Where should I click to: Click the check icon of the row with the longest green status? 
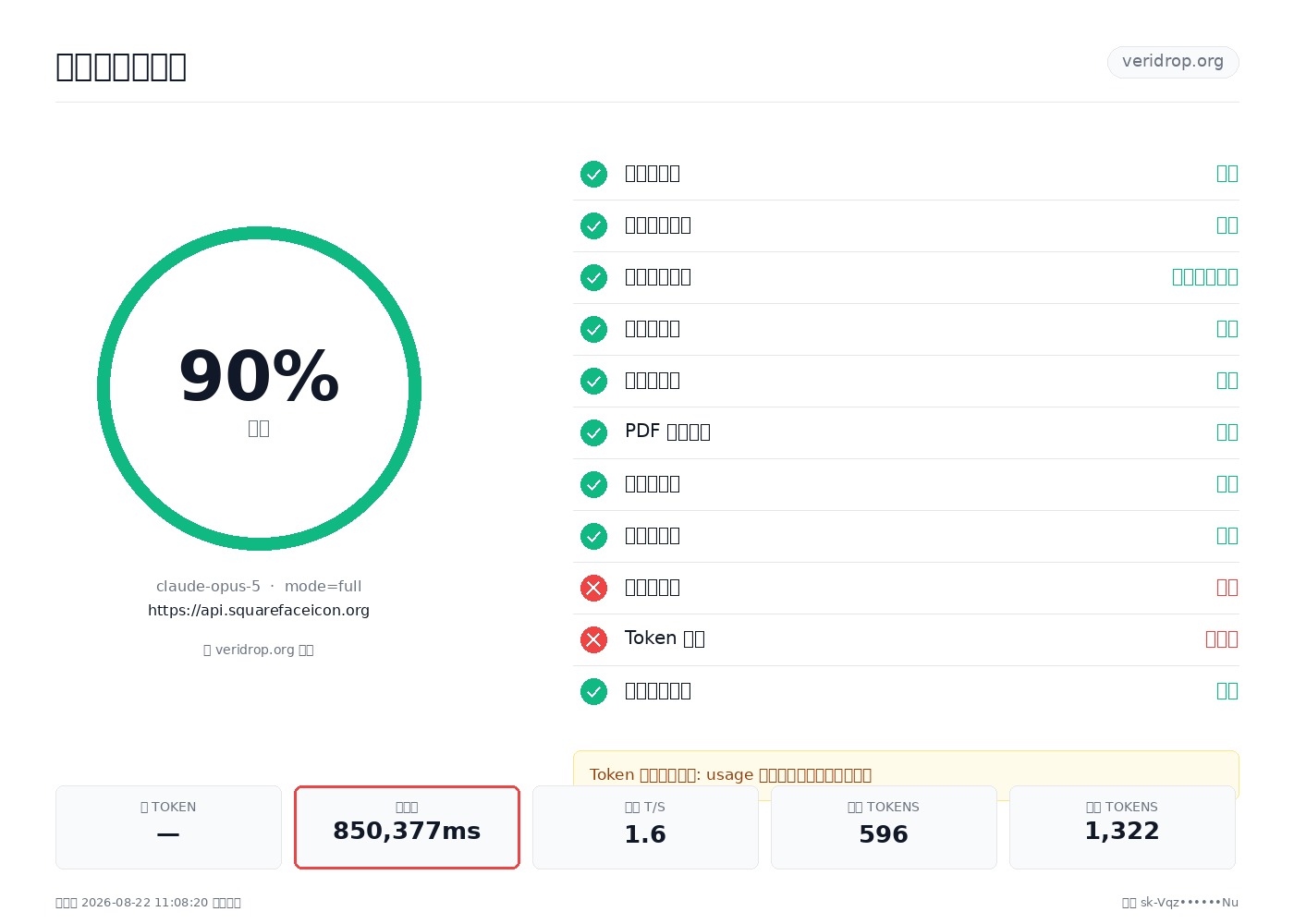coord(593,277)
